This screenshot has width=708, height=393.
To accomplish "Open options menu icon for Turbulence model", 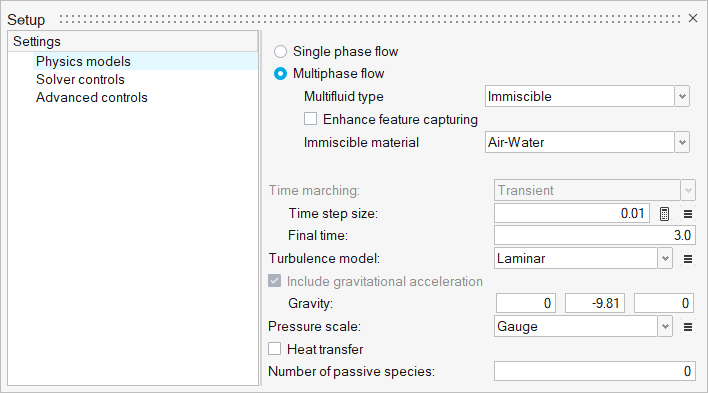I will (x=688, y=259).
